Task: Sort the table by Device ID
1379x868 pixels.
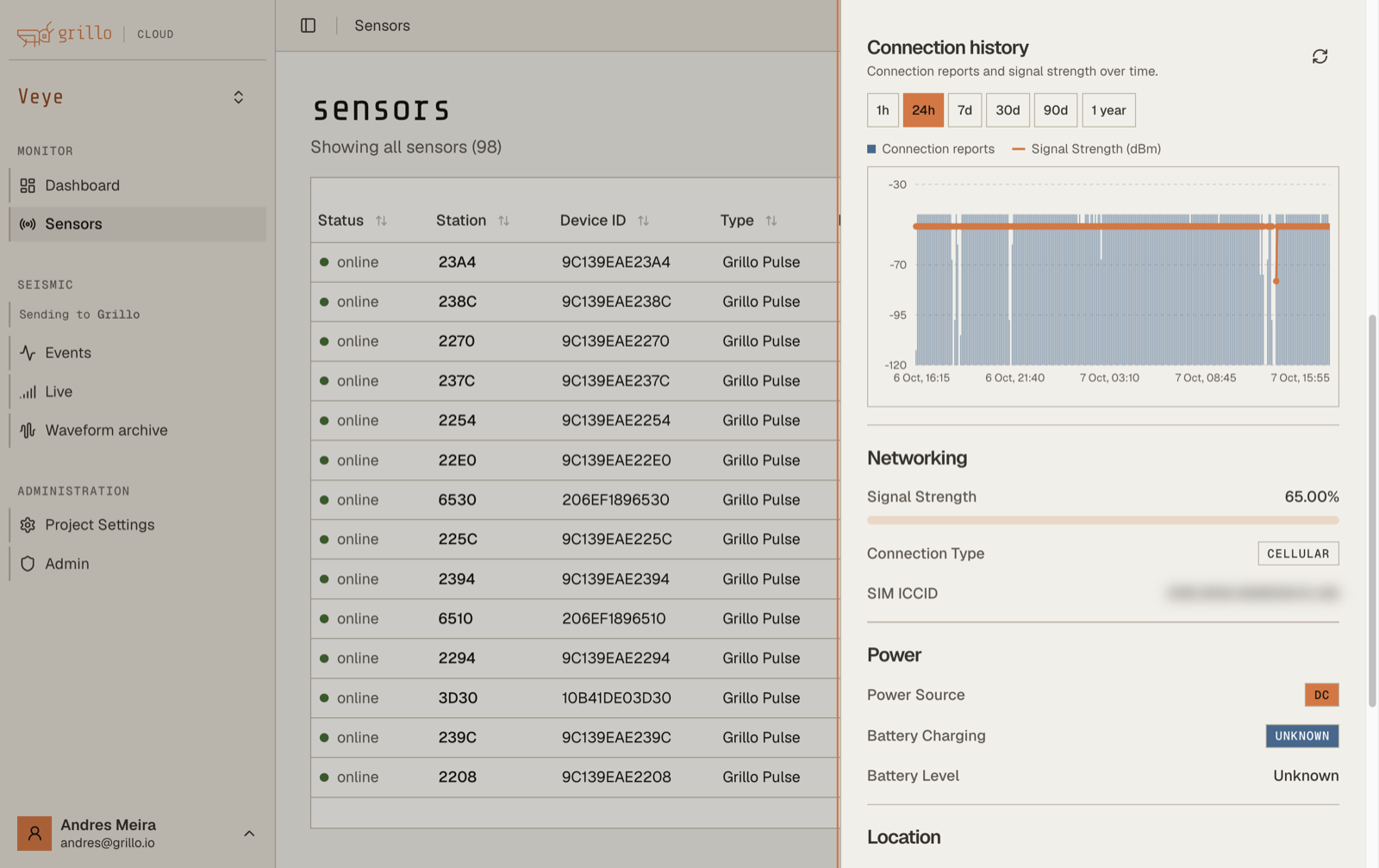Action: click(643, 221)
